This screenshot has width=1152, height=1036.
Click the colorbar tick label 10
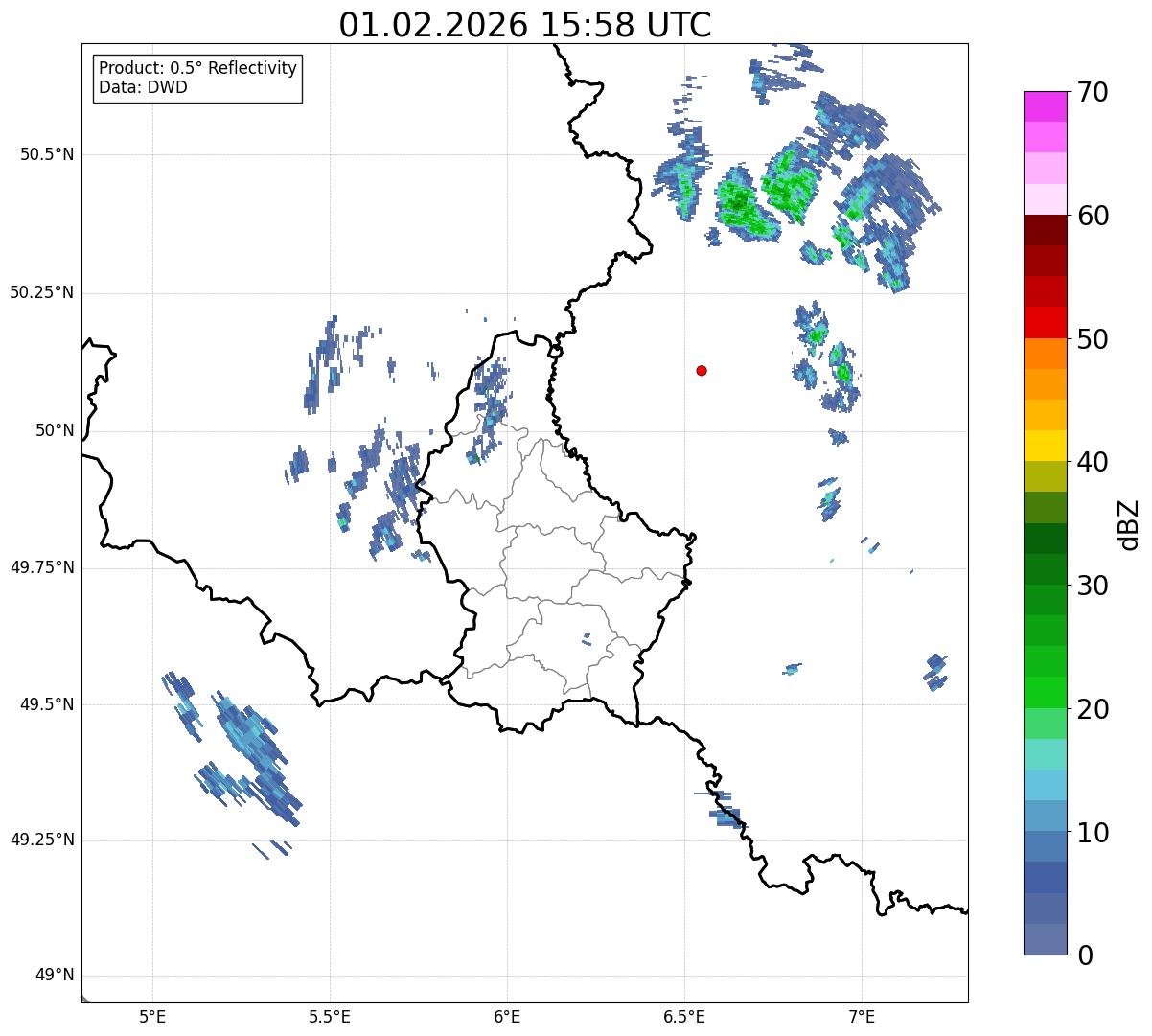1093,833
